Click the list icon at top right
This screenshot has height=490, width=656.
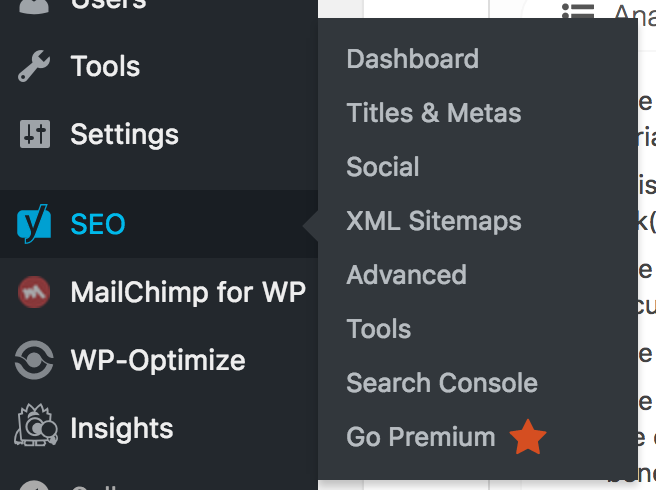coord(578,10)
